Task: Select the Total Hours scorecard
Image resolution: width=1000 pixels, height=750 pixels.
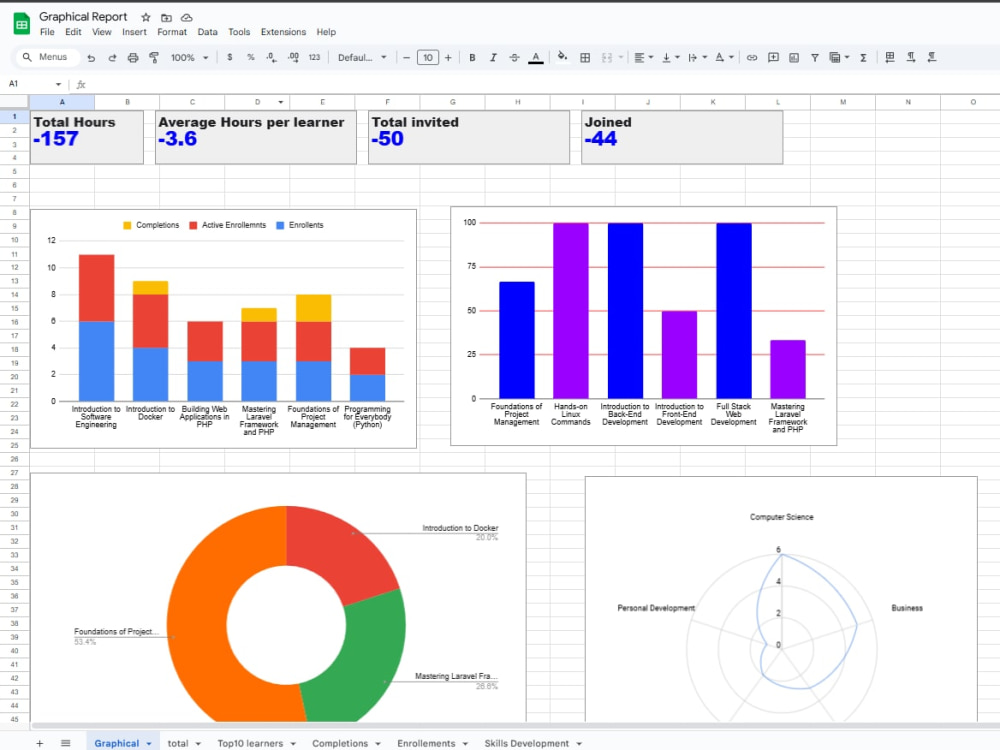Action: pyautogui.click(x=87, y=137)
